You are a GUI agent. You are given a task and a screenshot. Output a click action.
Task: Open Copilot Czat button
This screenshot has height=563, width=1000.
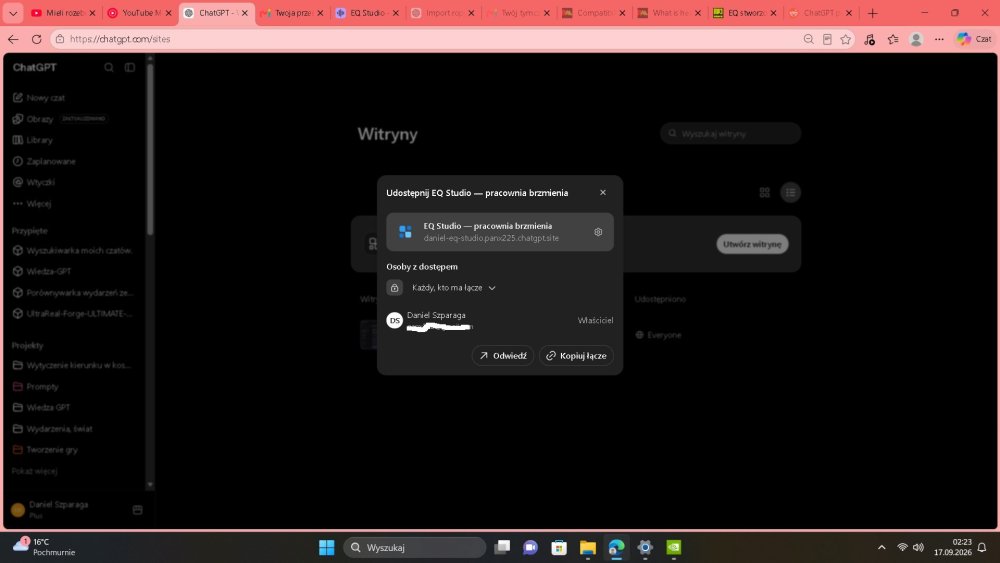(x=974, y=39)
